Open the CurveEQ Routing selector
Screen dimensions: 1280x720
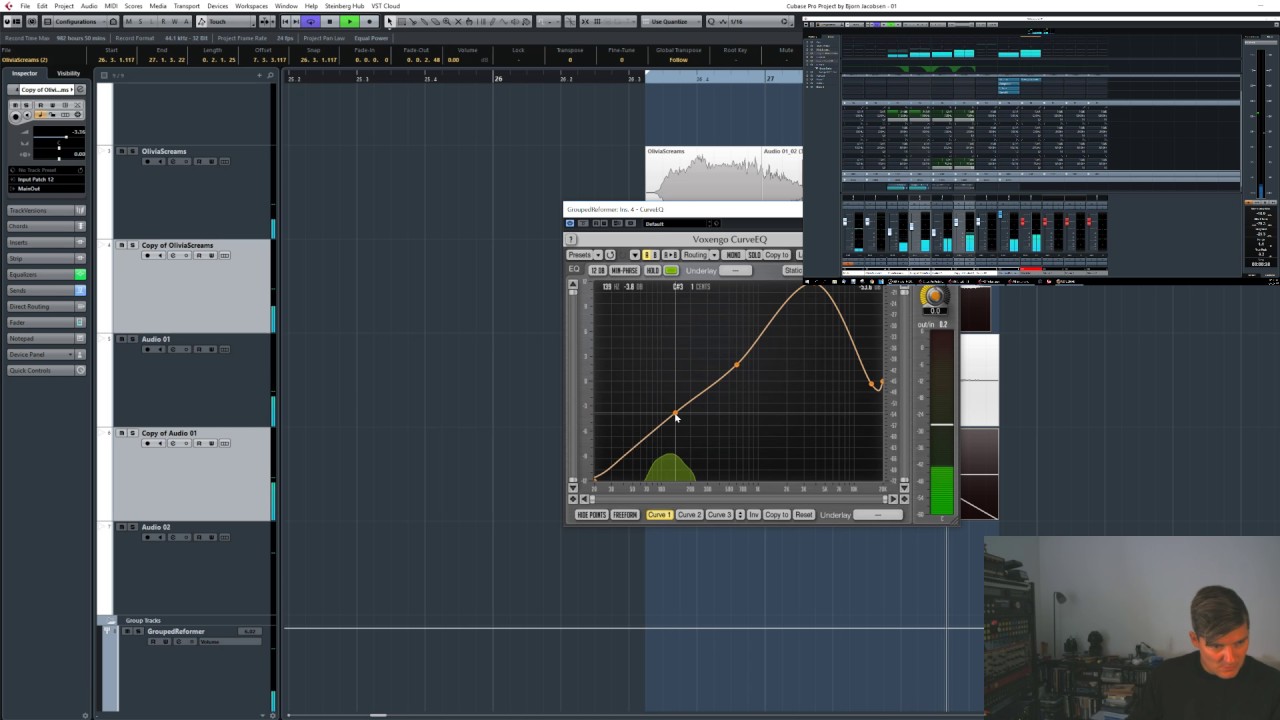tap(695, 255)
